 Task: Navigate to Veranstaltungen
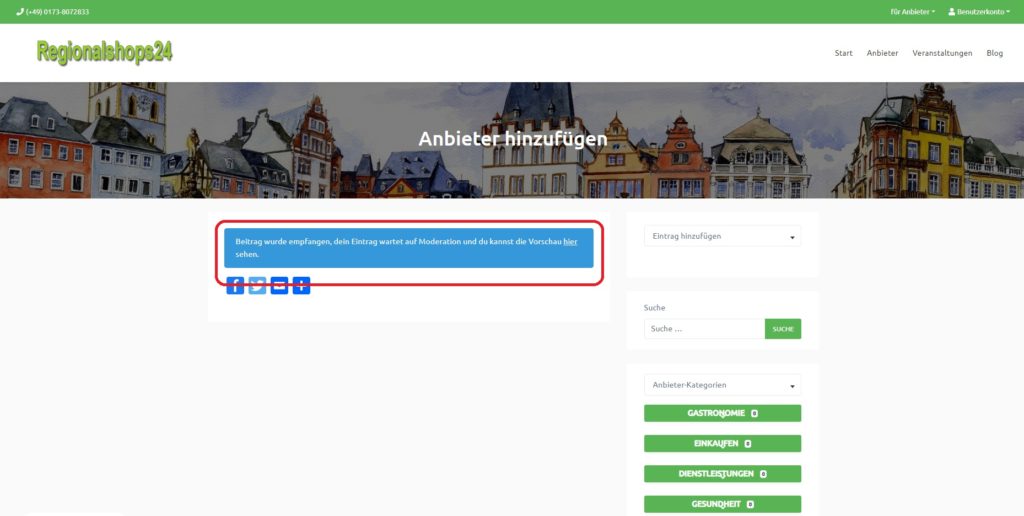[x=942, y=53]
